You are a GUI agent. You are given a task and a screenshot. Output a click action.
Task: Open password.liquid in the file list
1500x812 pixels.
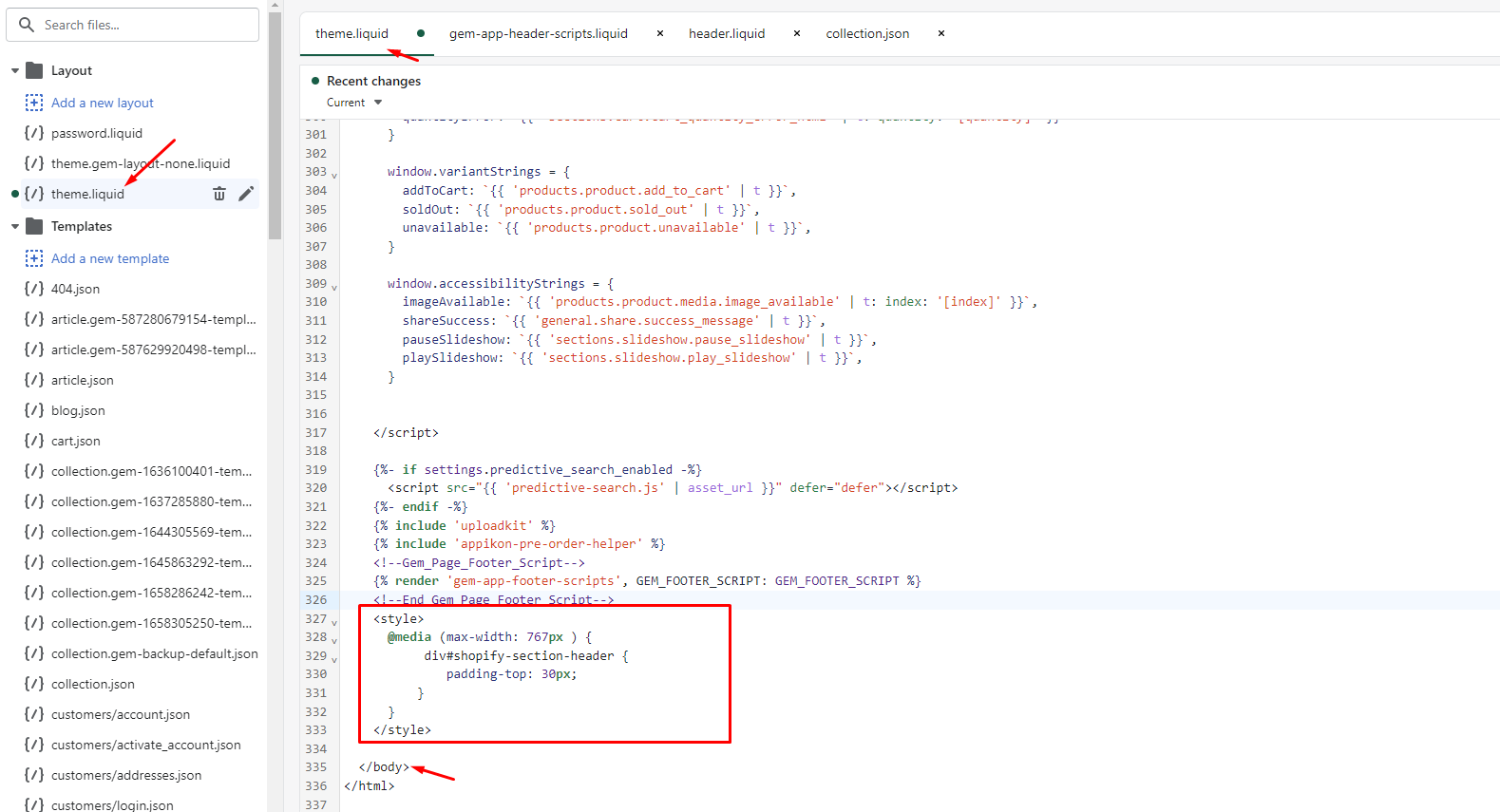pyautogui.click(x=97, y=133)
